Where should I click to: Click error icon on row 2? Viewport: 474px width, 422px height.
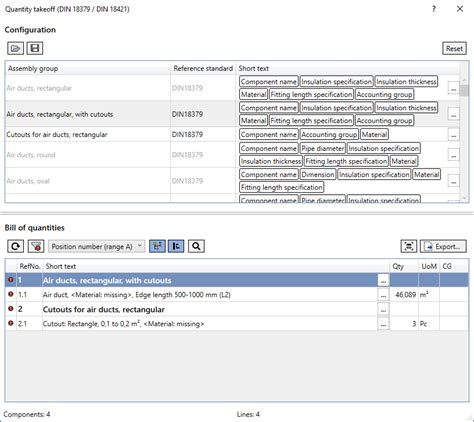pyautogui.click(x=11, y=309)
